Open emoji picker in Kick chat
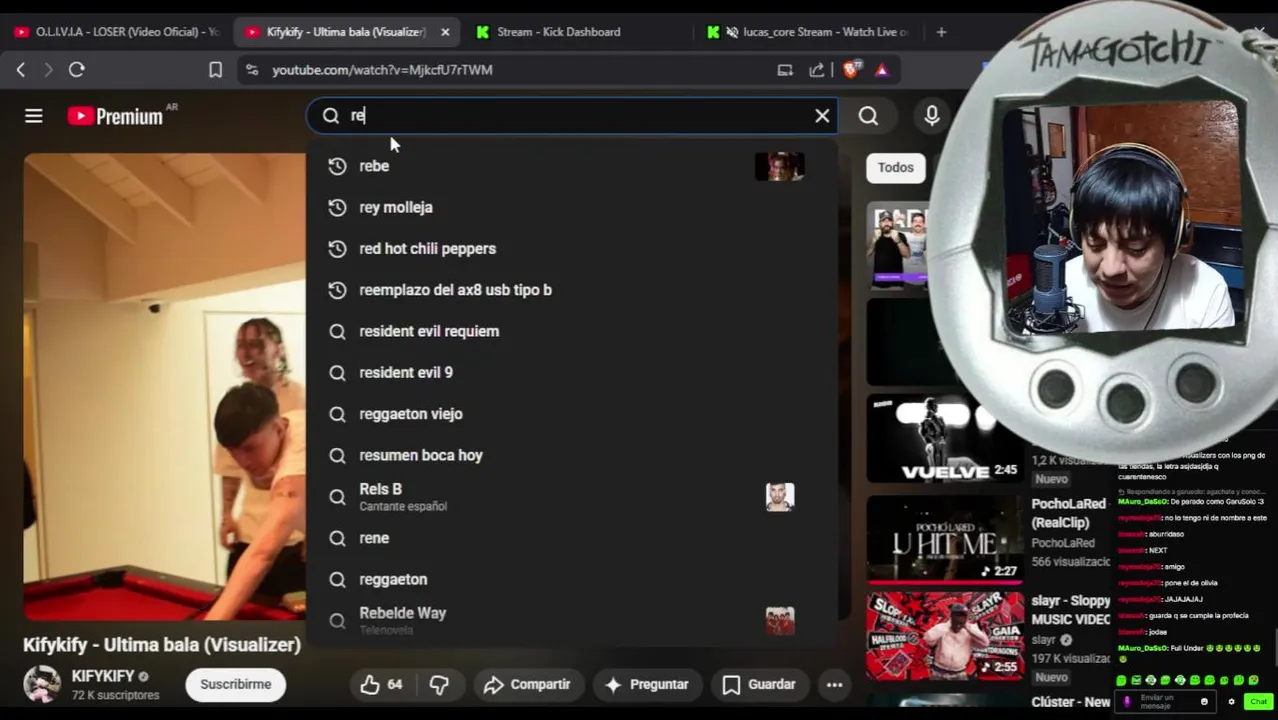This screenshot has width=1278, height=720. pyautogui.click(x=1204, y=701)
